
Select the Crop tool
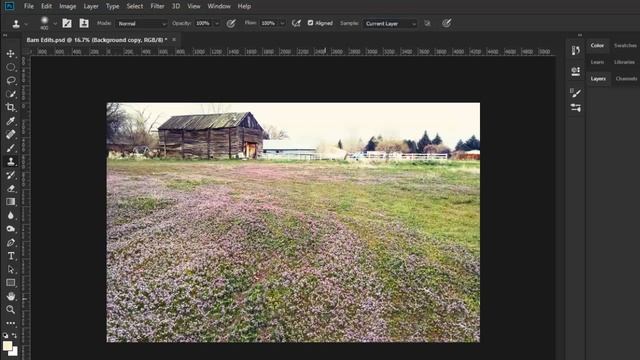[x=11, y=107]
